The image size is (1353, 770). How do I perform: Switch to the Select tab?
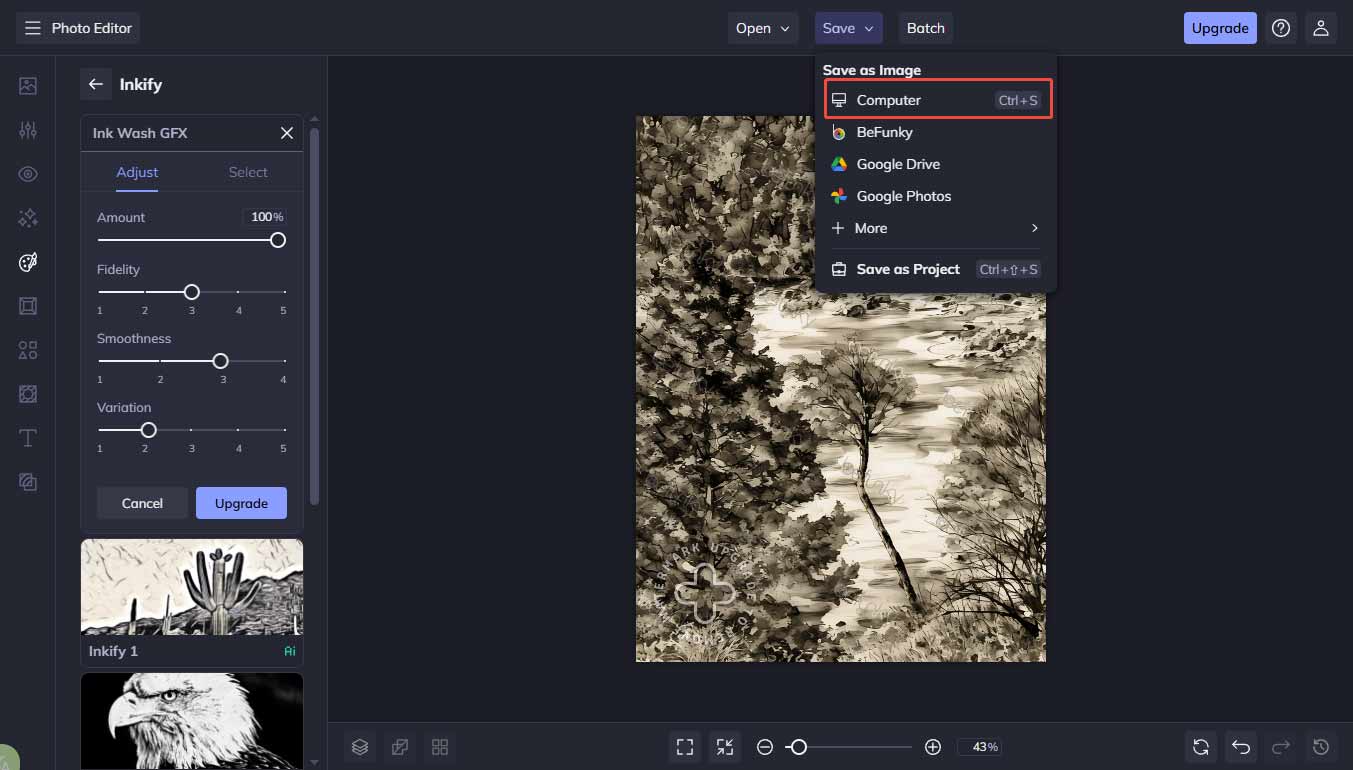point(248,172)
